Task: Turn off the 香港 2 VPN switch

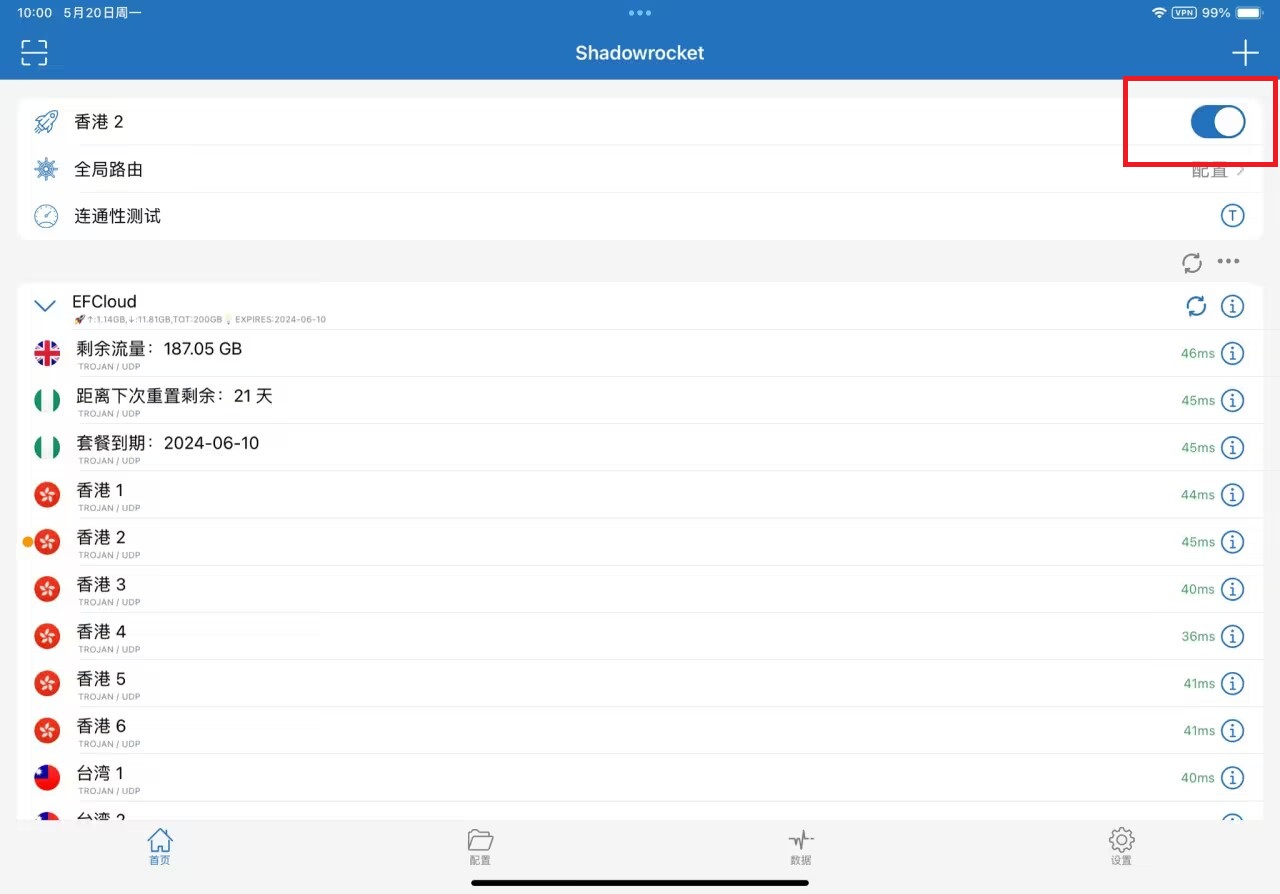Action: click(x=1217, y=122)
